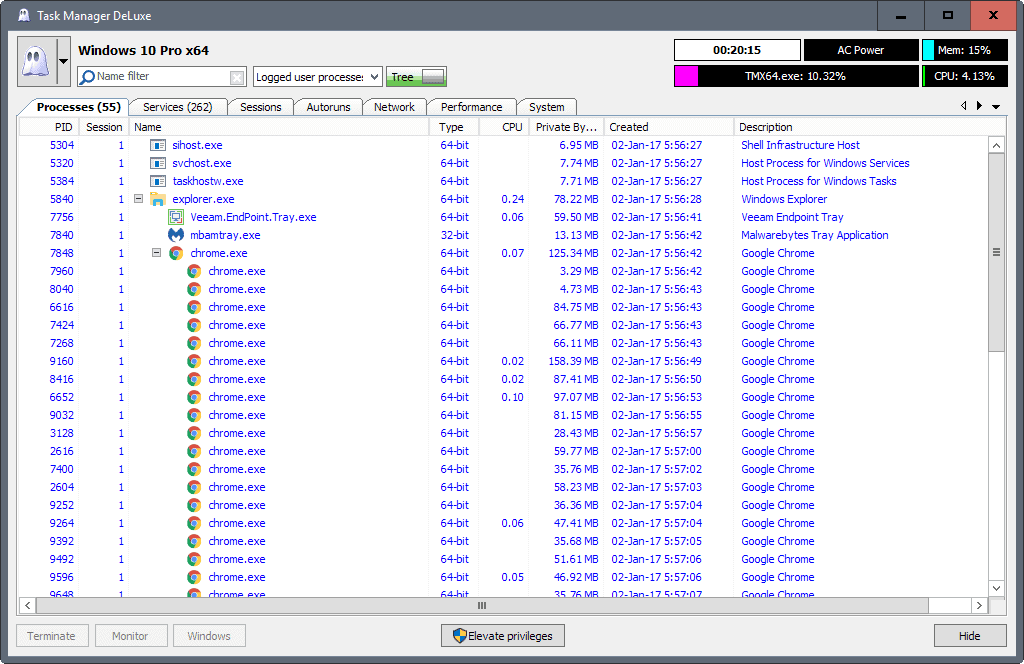Collapse the explorer.exe tree node
The image size is (1024, 664).
coord(138,198)
